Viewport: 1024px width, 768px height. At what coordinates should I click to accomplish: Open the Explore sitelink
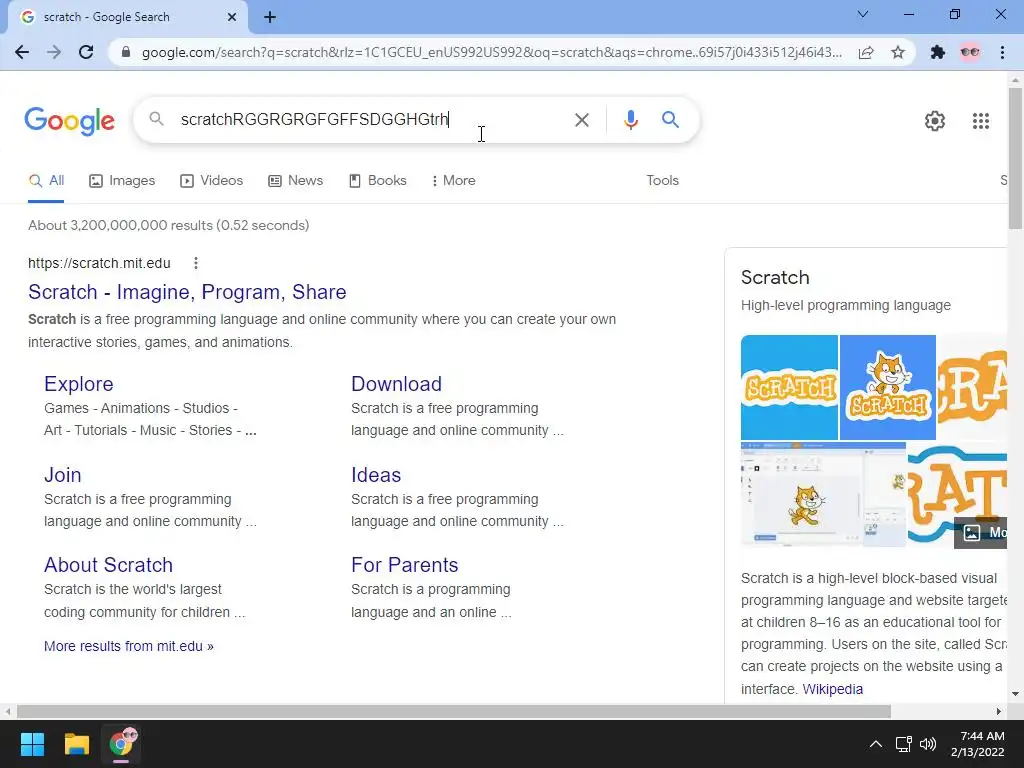tap(79, 384)
